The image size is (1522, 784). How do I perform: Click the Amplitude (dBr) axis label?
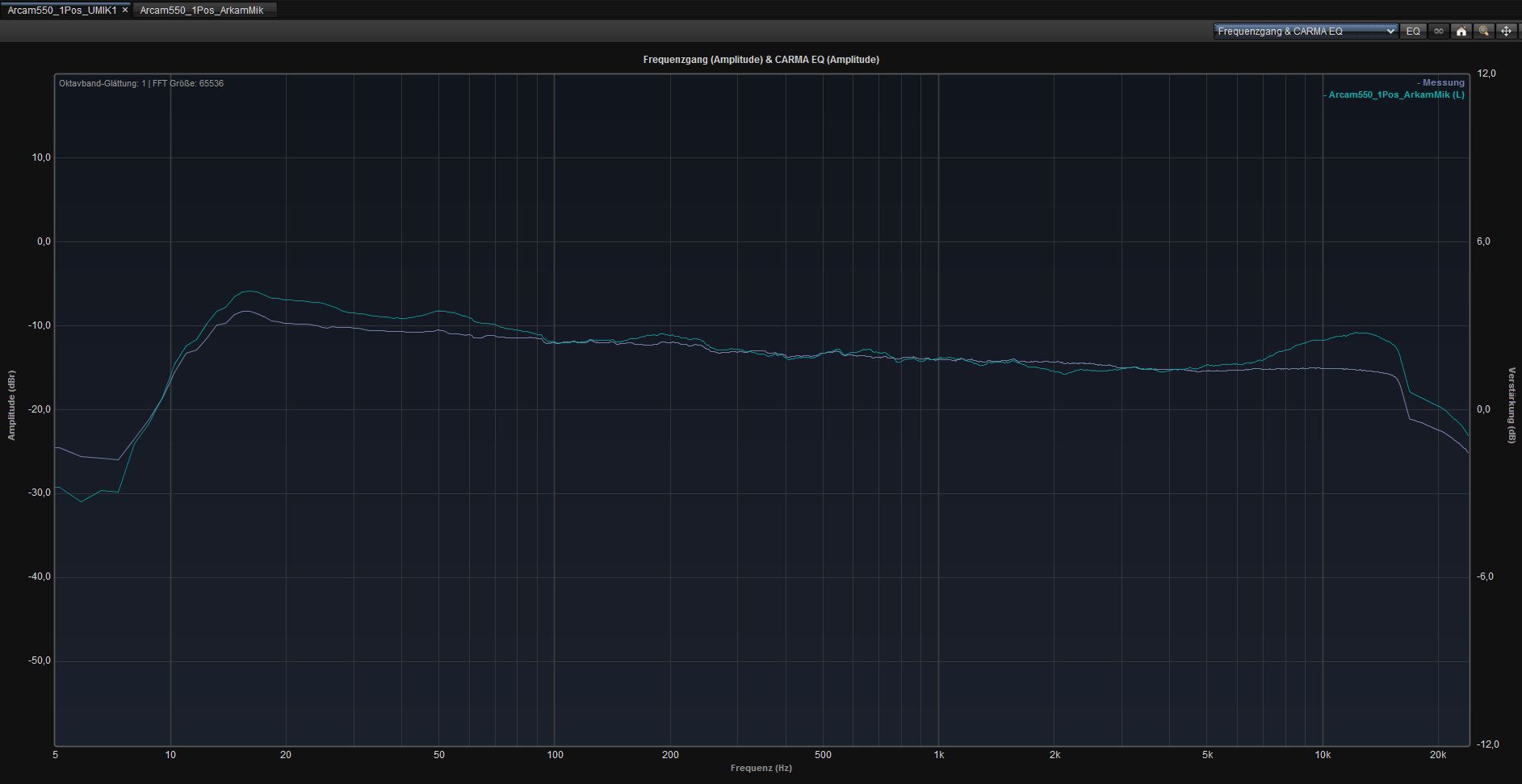11,405
